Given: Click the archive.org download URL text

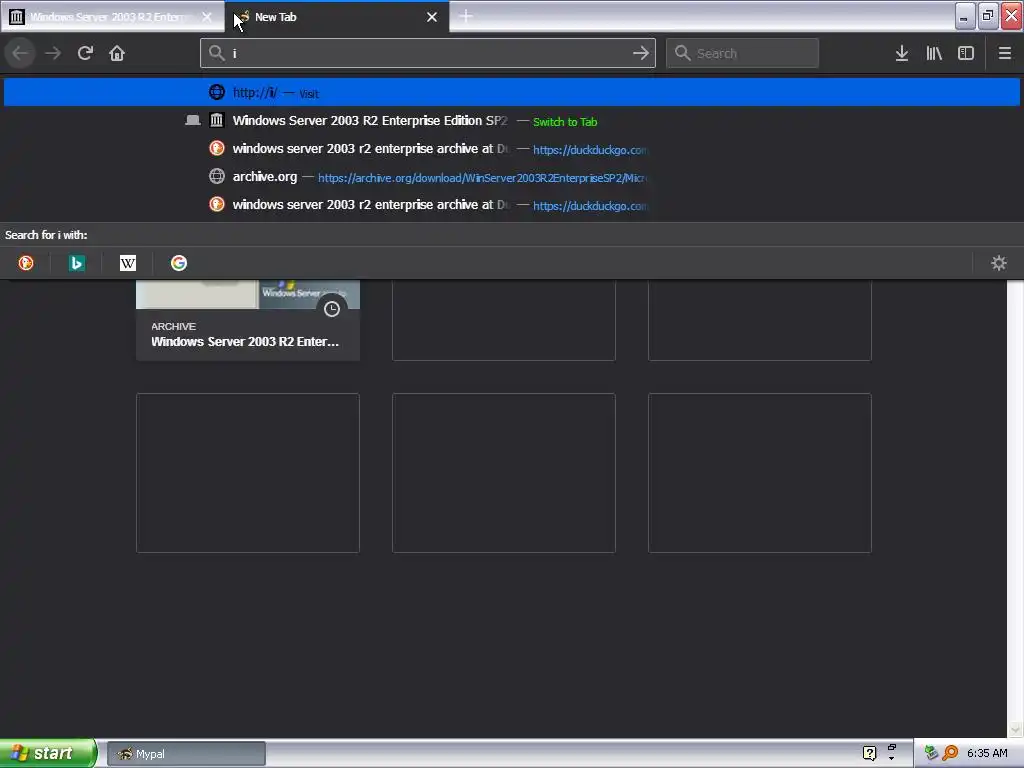Looking at the screenshot, I should (x=483, y=178).
